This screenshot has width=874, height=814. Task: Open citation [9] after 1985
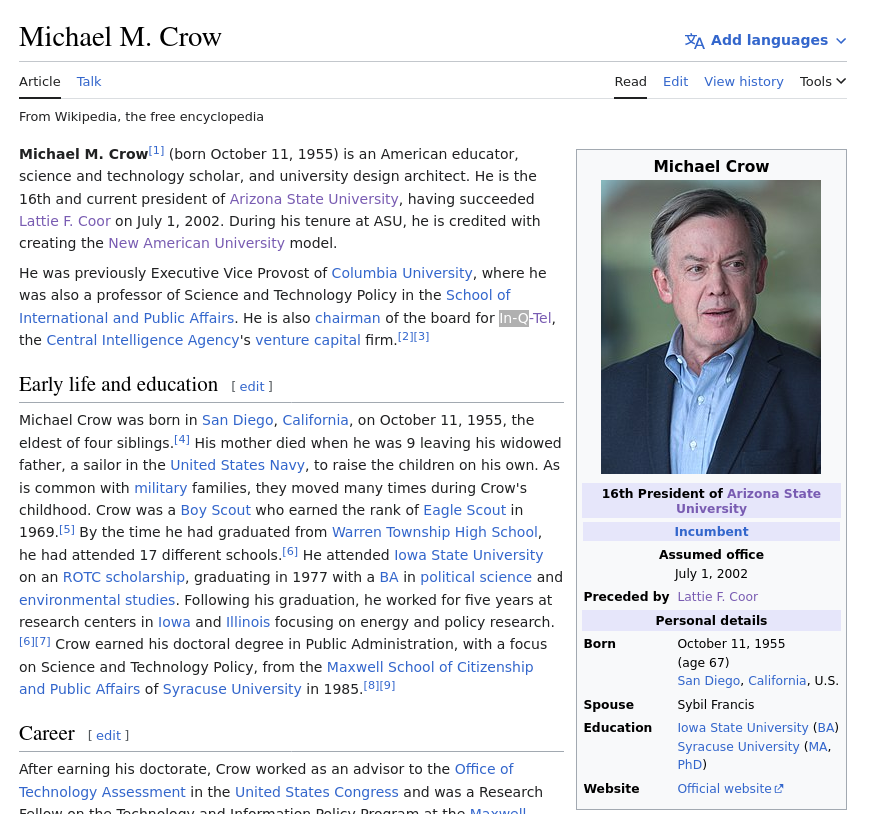[387, 686]
